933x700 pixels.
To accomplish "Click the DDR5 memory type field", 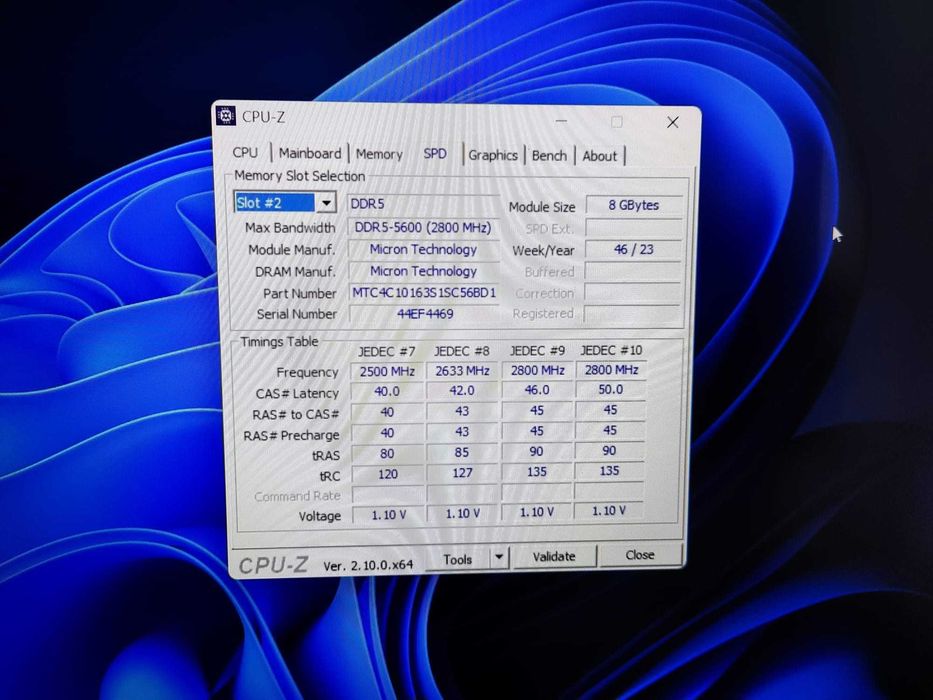I will point(423,204).
